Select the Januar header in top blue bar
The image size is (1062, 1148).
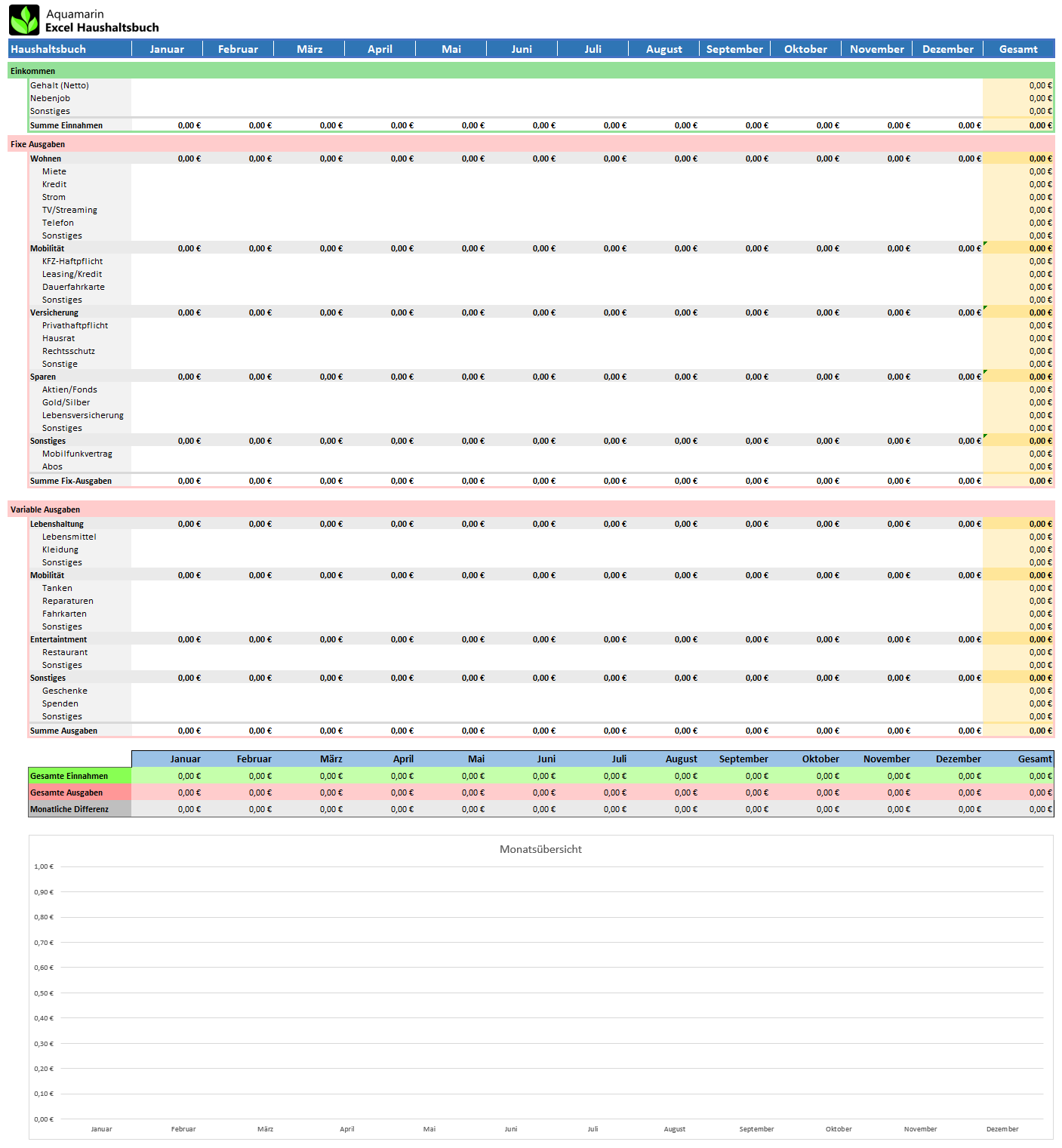(167, 49)
